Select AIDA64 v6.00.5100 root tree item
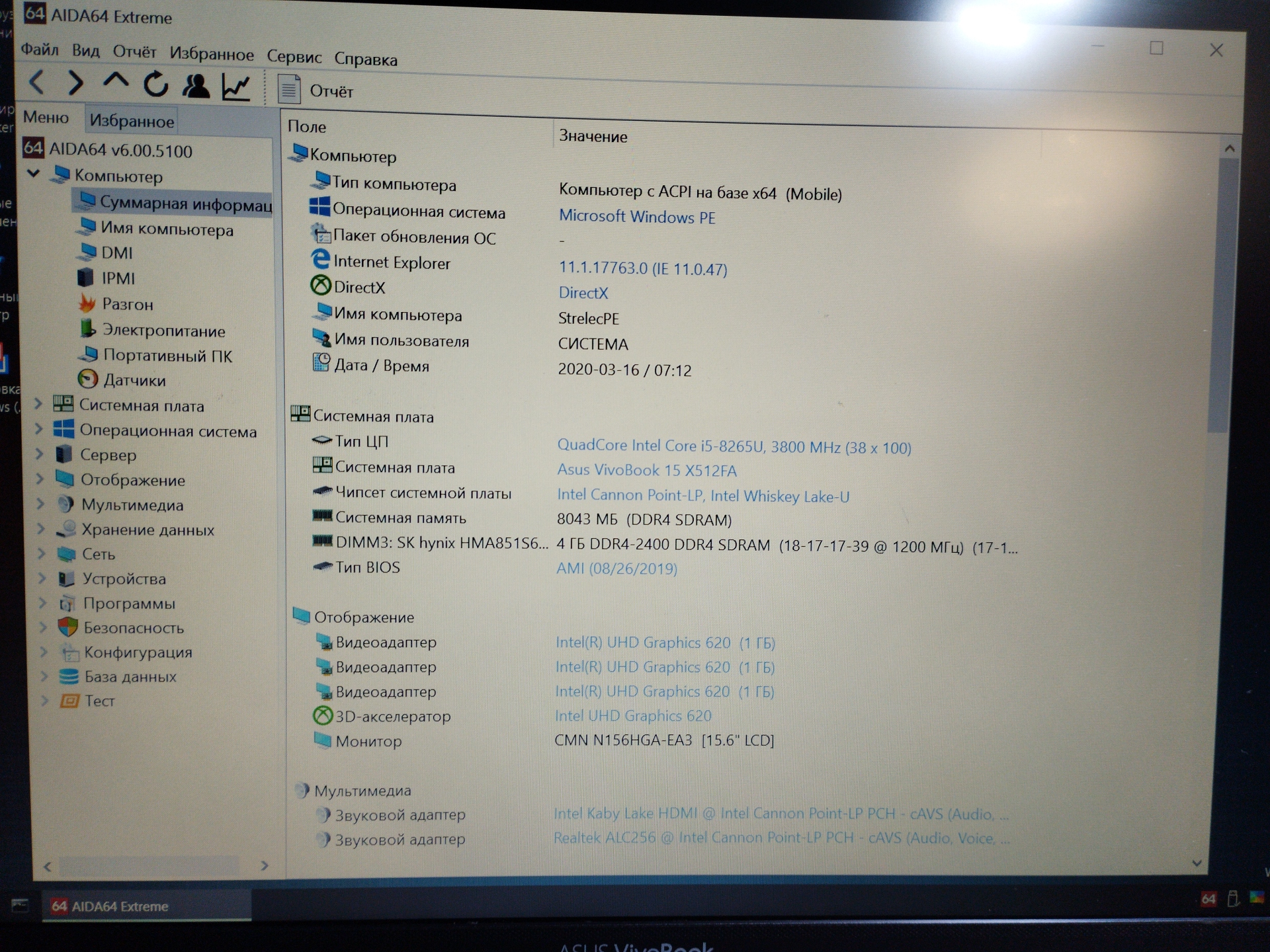The image size is (1270, 952). pos(108,149)
